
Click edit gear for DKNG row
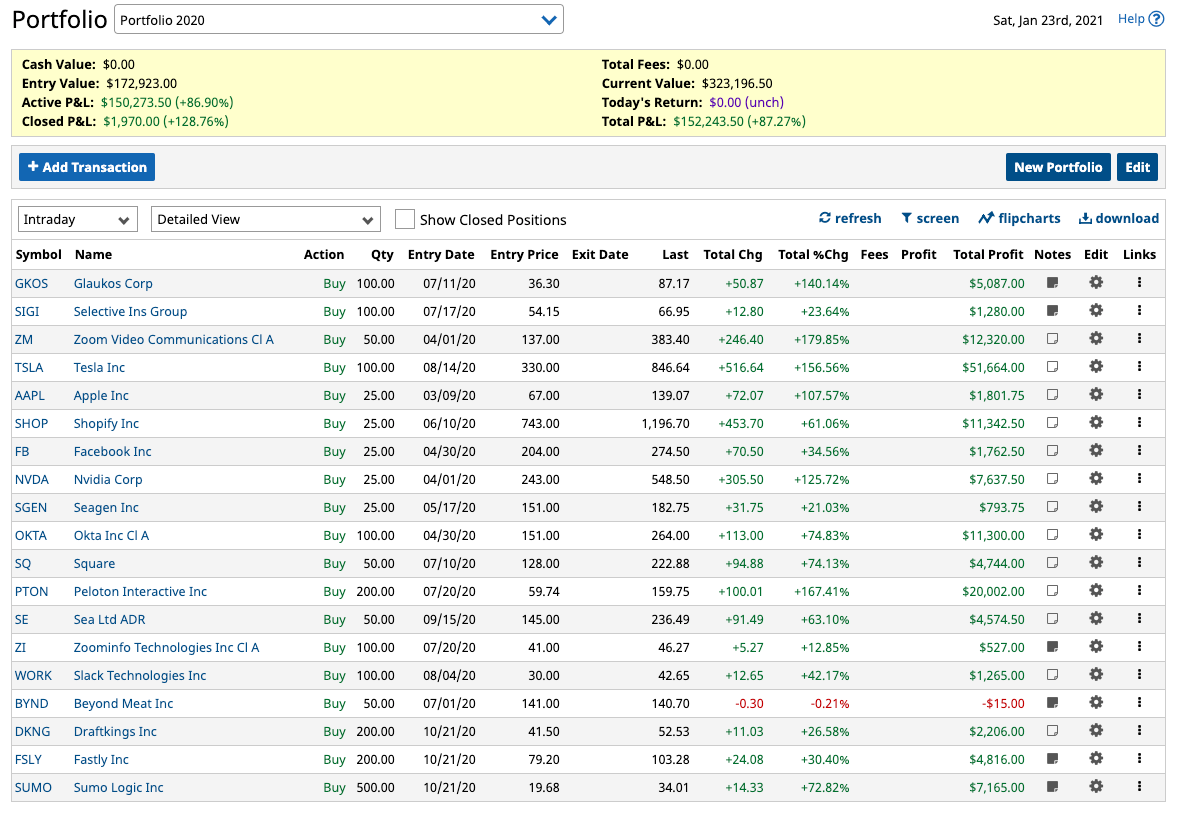[1096, 731]
